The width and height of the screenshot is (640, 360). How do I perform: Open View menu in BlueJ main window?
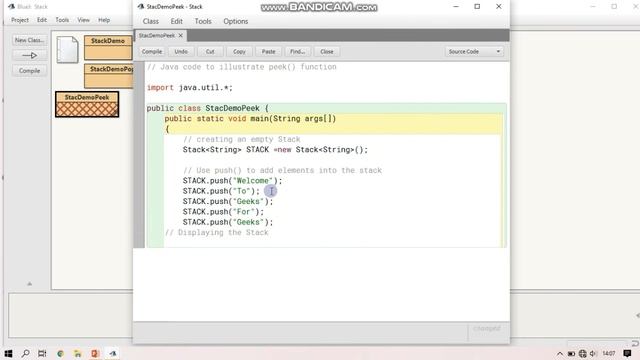coord(83,20)
